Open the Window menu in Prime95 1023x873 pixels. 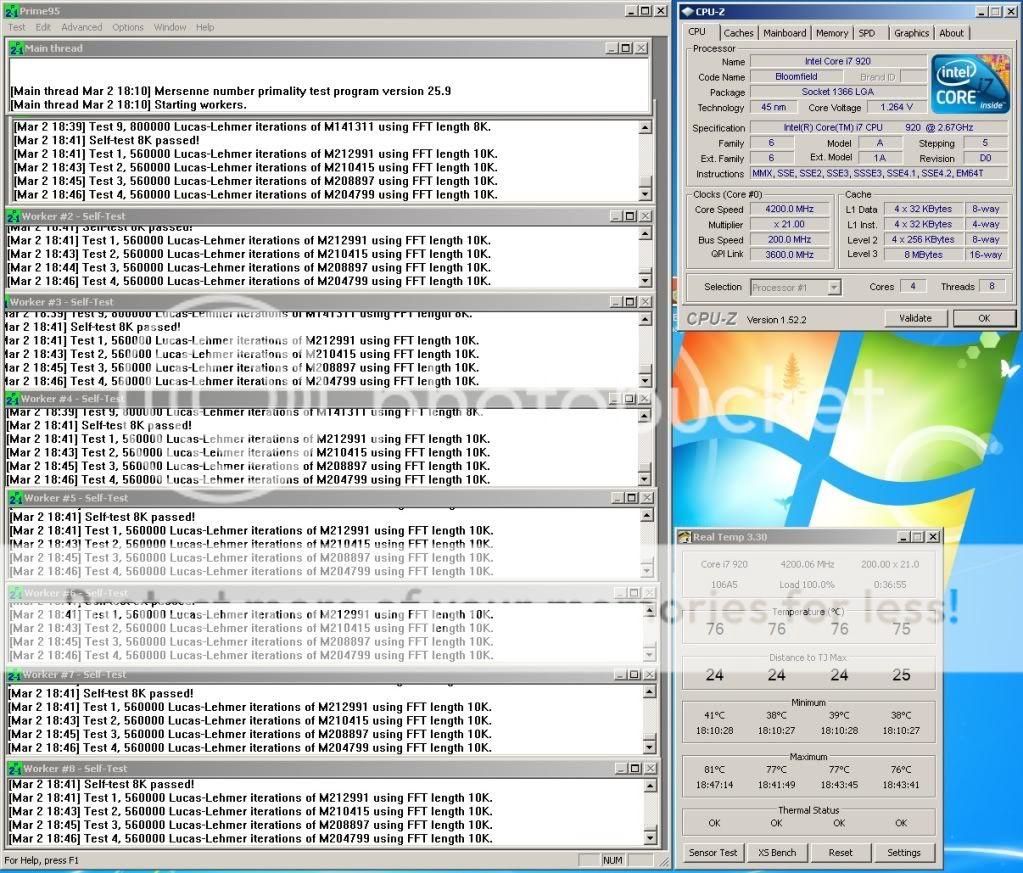[170, 27]
